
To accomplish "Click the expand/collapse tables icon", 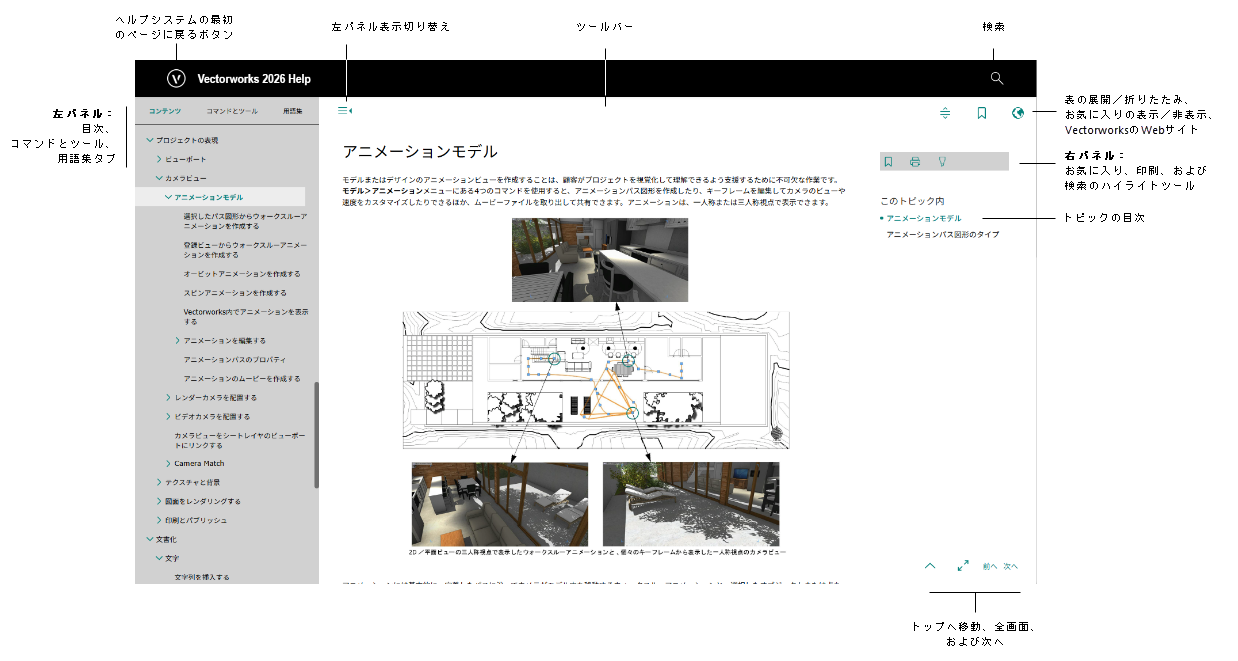I will pyautogui.click(x=945, y=113).
